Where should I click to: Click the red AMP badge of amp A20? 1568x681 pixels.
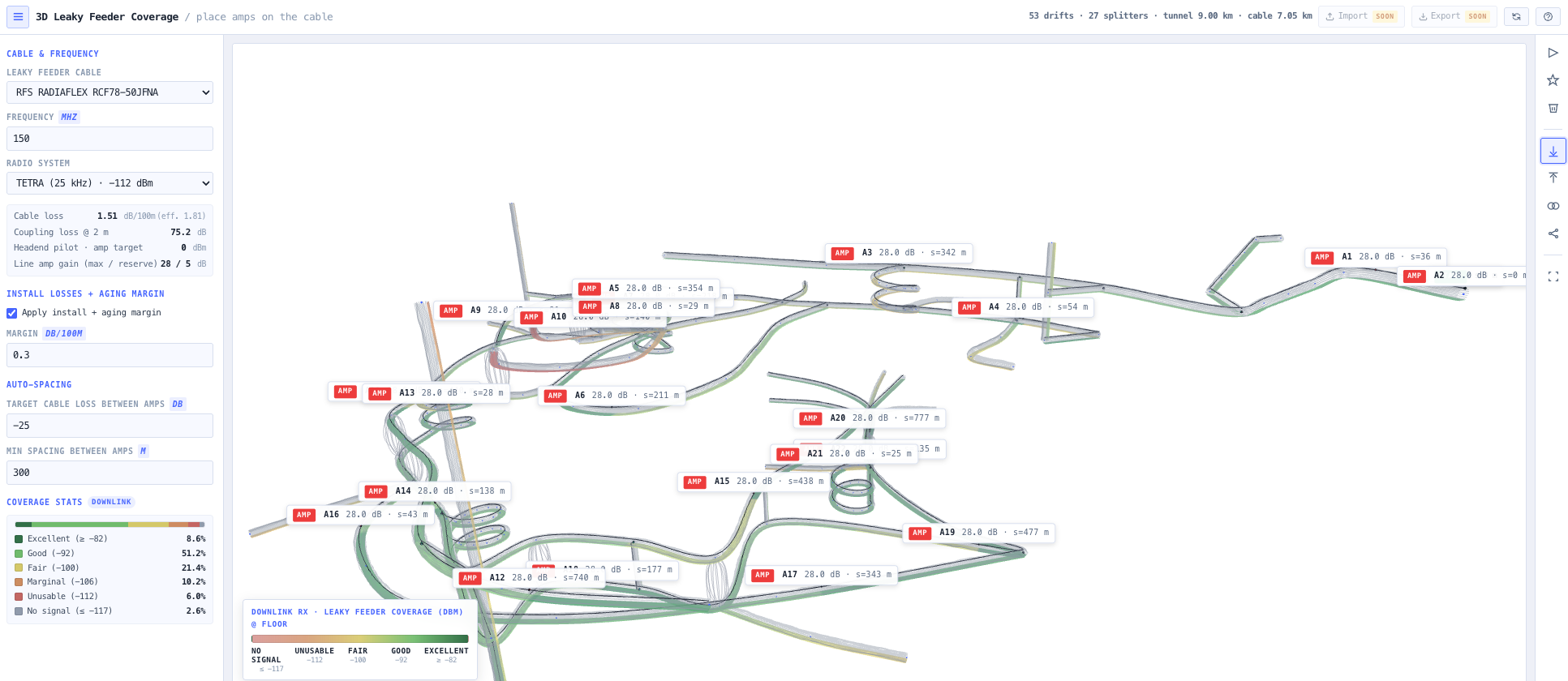[810, 418]
